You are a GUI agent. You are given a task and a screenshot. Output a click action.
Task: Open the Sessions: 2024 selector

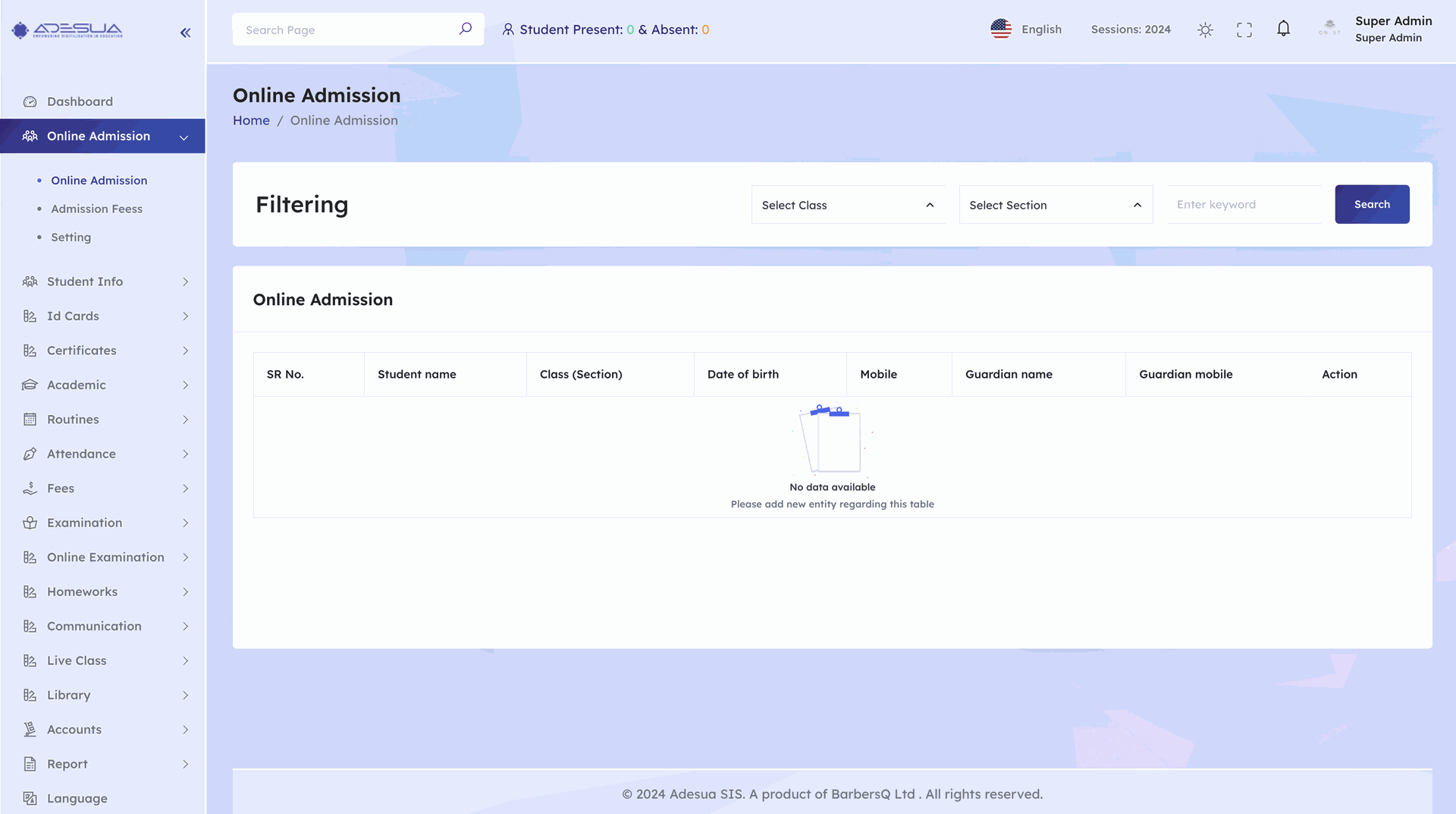[1130, 30]
